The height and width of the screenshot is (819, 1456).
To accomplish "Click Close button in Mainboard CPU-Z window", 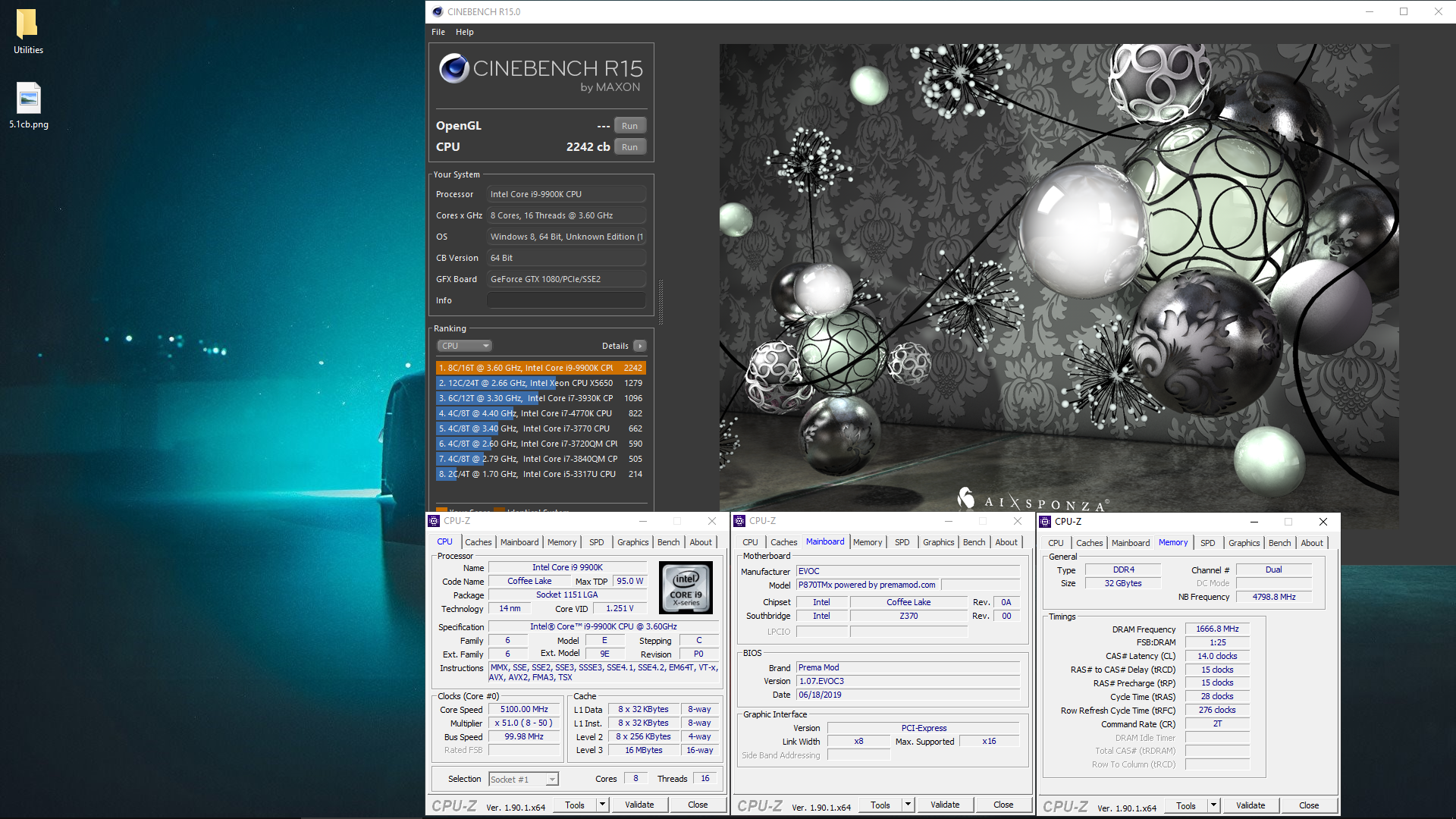I will (x=1003, y=805).
